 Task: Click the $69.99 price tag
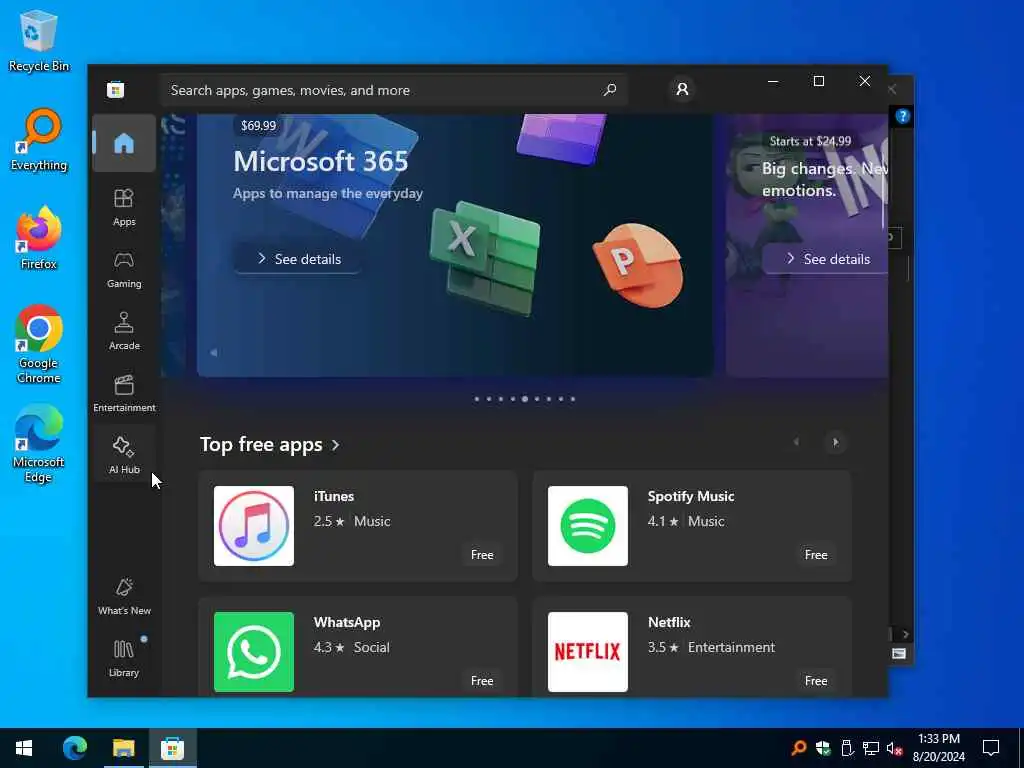(x=259, y=125)
